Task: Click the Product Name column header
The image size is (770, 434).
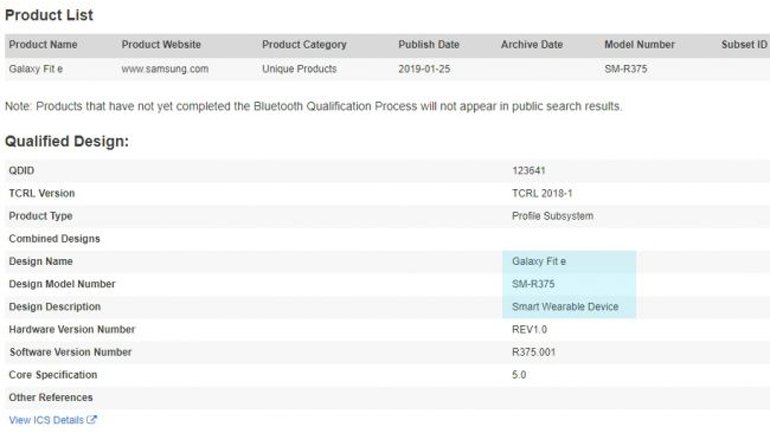Action: coord(43,45)
